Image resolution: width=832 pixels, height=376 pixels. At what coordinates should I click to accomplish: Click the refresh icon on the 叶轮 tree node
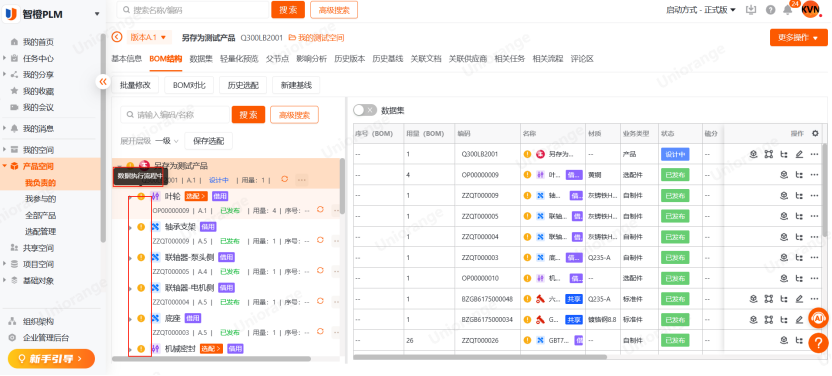coord(320,210)
